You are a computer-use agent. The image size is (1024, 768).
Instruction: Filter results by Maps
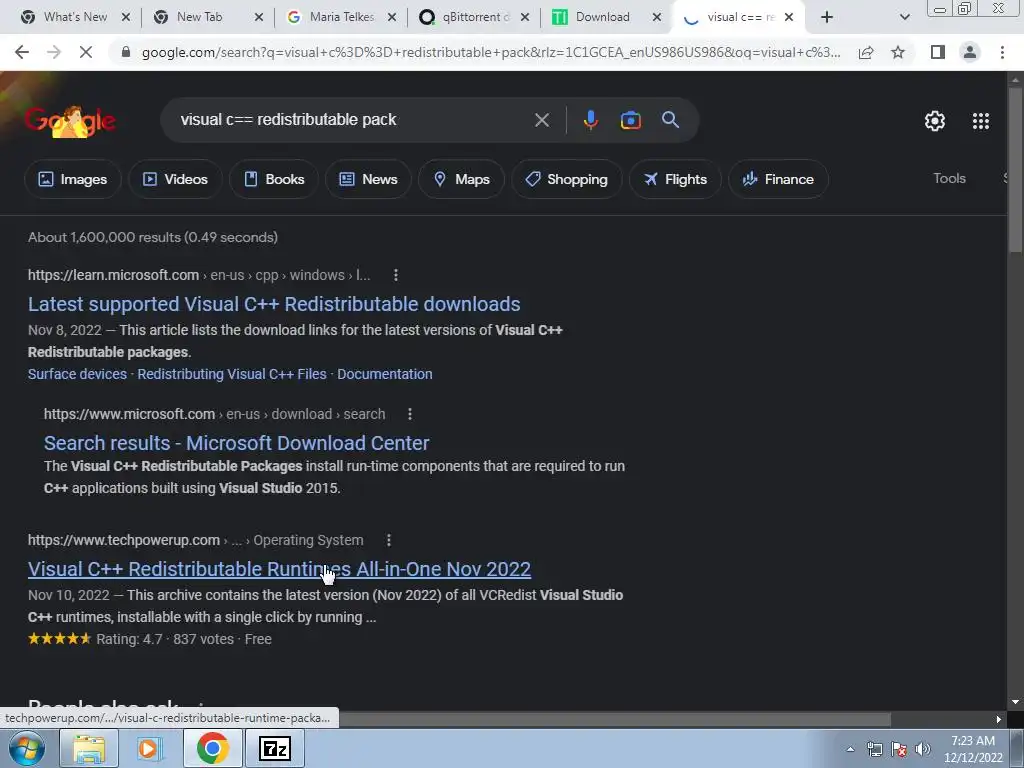tap(461, 179)
